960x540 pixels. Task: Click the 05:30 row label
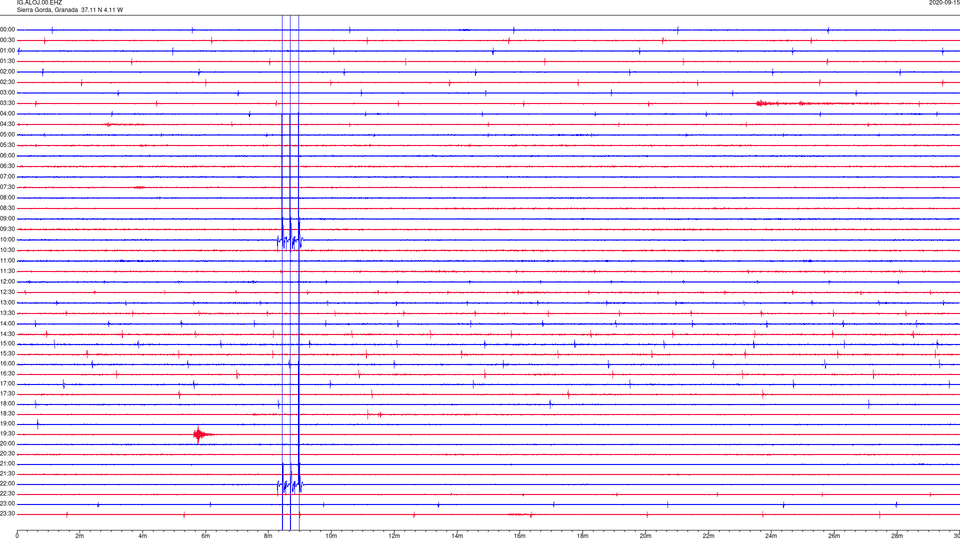click(8, 145)
